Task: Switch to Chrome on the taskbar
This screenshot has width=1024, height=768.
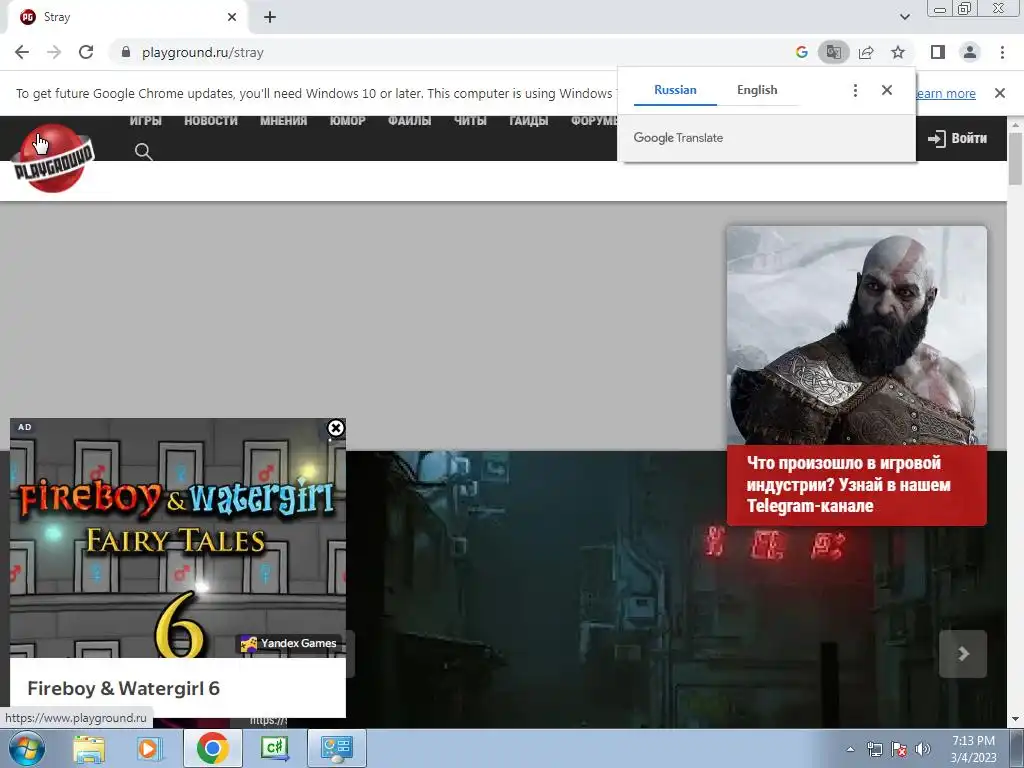Action: (x=212, y=748)
